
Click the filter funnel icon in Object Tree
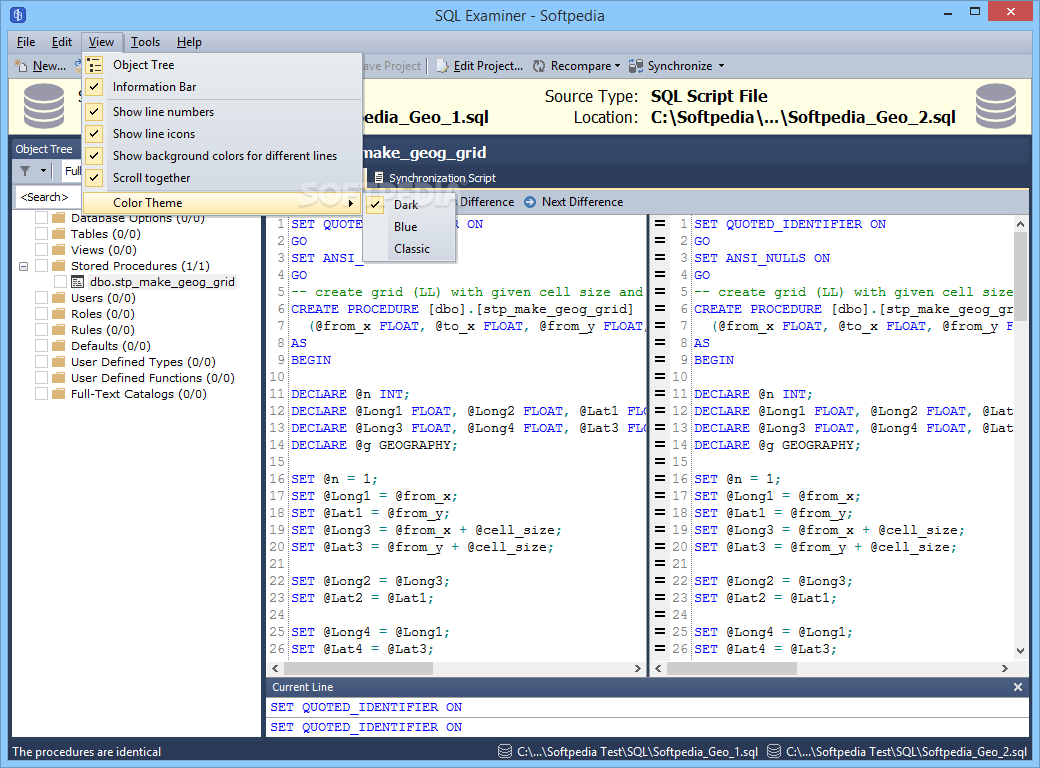(25, 171)
